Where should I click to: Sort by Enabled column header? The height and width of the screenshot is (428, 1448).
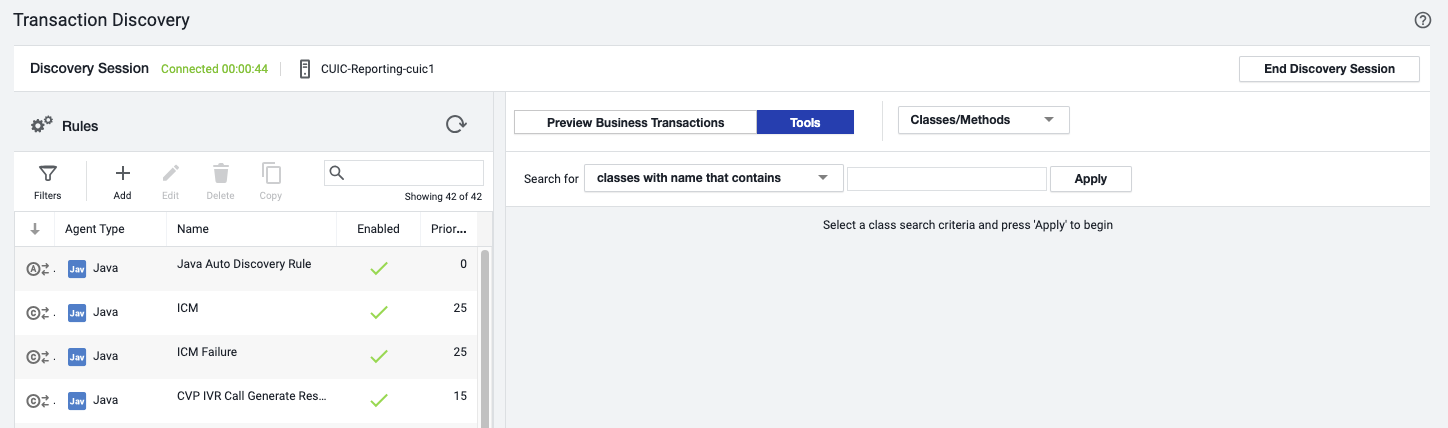[x=378, y=229]
